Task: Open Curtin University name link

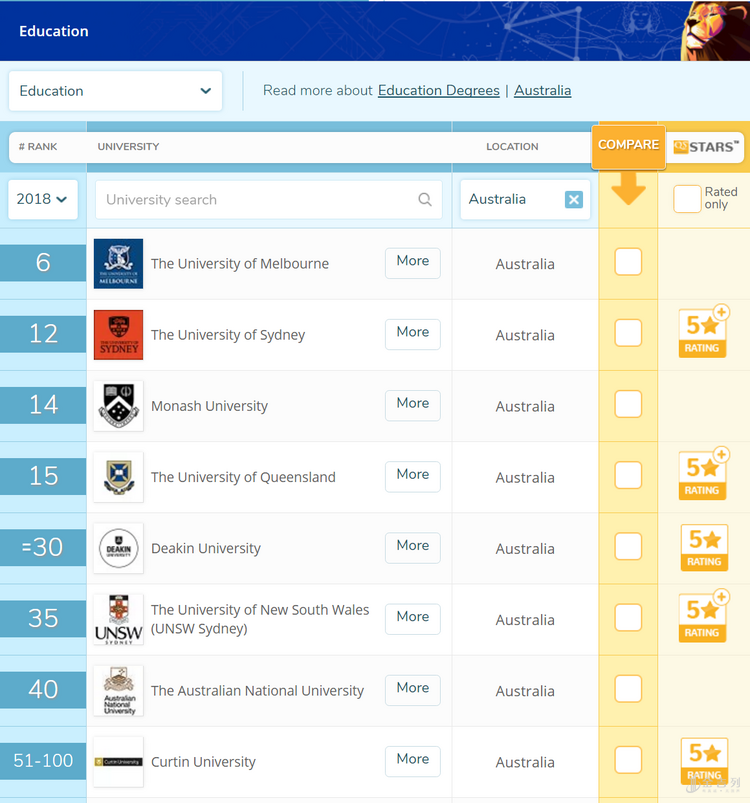Action: [x=203, y=762]
